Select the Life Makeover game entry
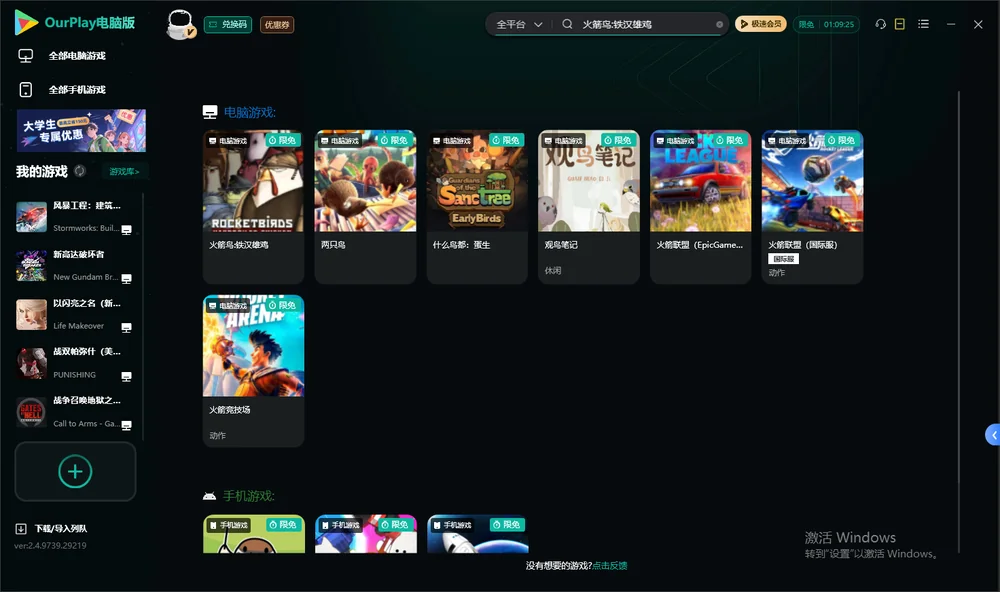 point(74,314)
